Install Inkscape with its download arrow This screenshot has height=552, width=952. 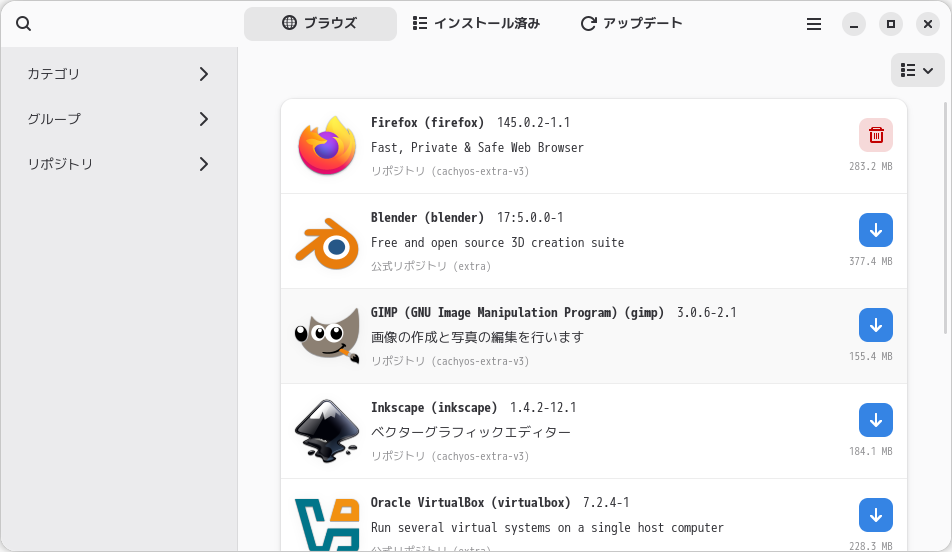coord(876,420)
